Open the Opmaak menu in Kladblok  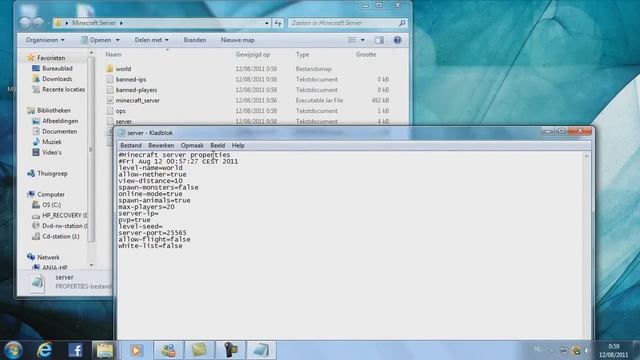point(192,145)
